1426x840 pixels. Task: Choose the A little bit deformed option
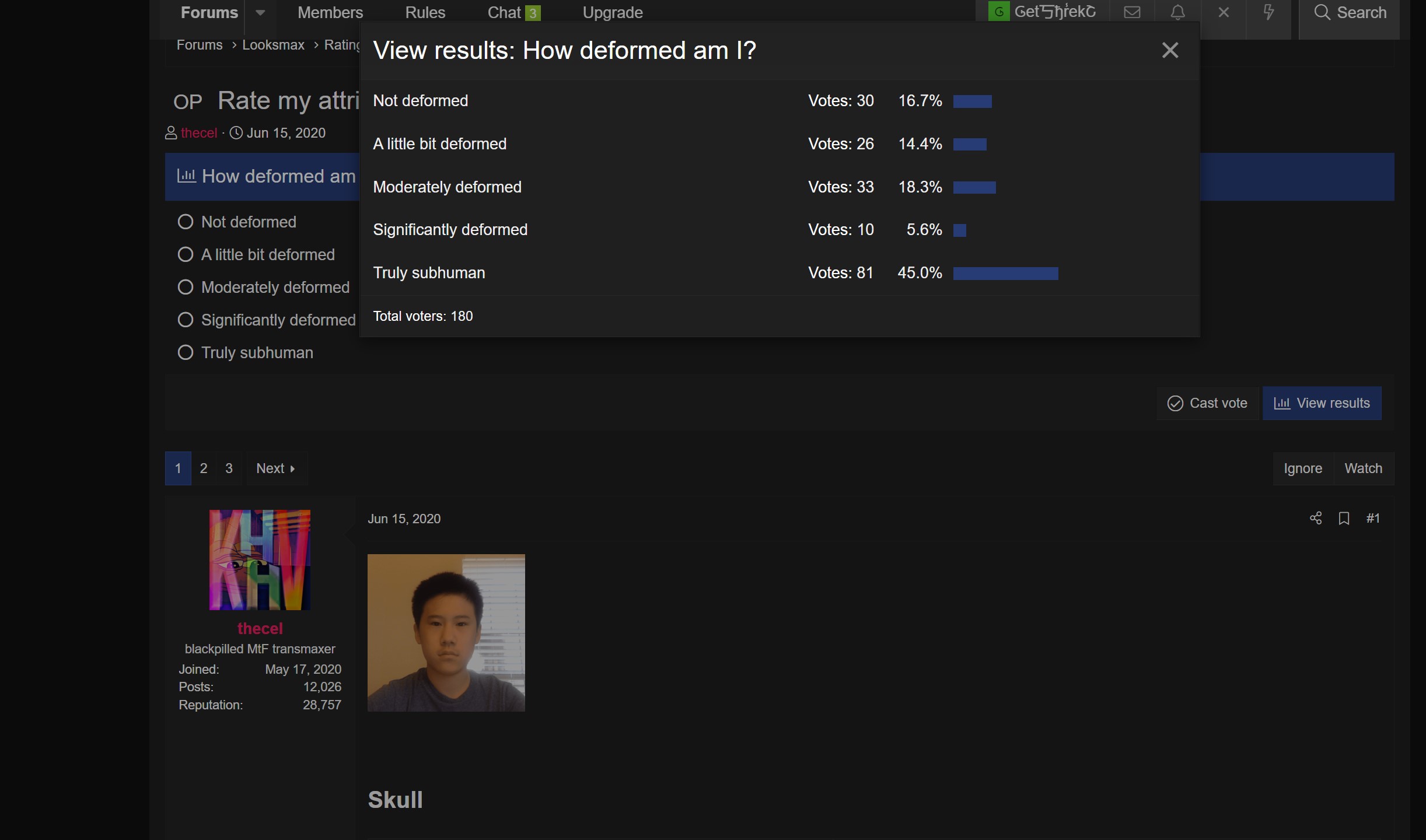pyautogui.click(x=185, y=254)
